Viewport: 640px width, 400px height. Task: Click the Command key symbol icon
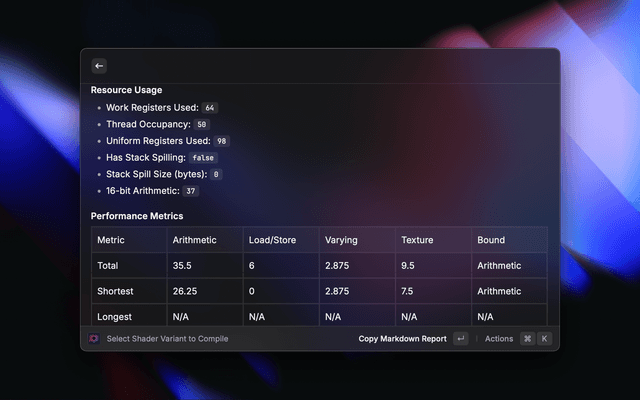[x=527, y=339]
